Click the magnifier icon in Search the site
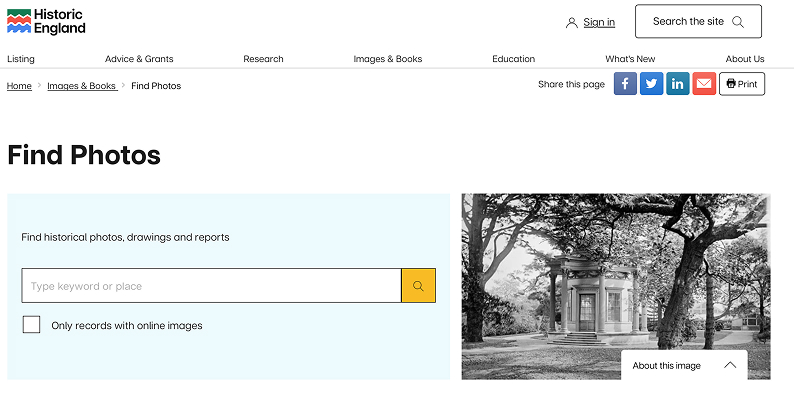The width and height of the screenshot is (794, 402). coord(738,22)
